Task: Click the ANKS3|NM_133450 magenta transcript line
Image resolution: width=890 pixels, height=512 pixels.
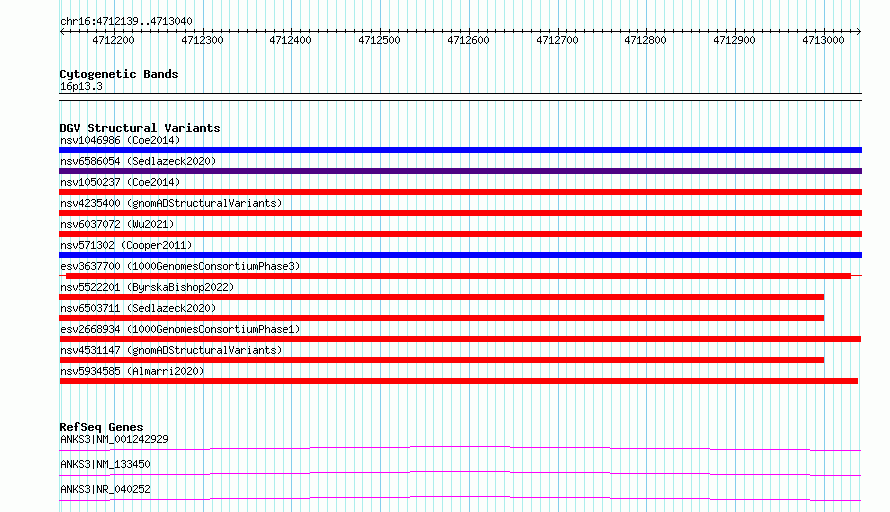Action: (x=460, y=473)
